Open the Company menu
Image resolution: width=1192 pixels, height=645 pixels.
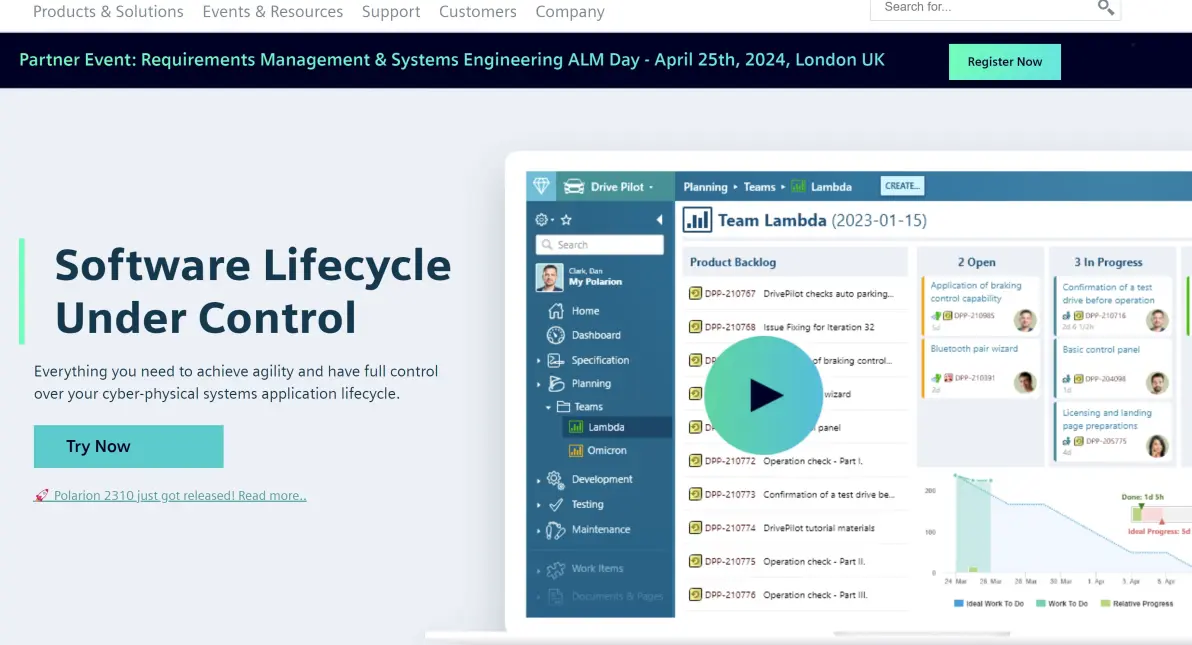[569, 11]
